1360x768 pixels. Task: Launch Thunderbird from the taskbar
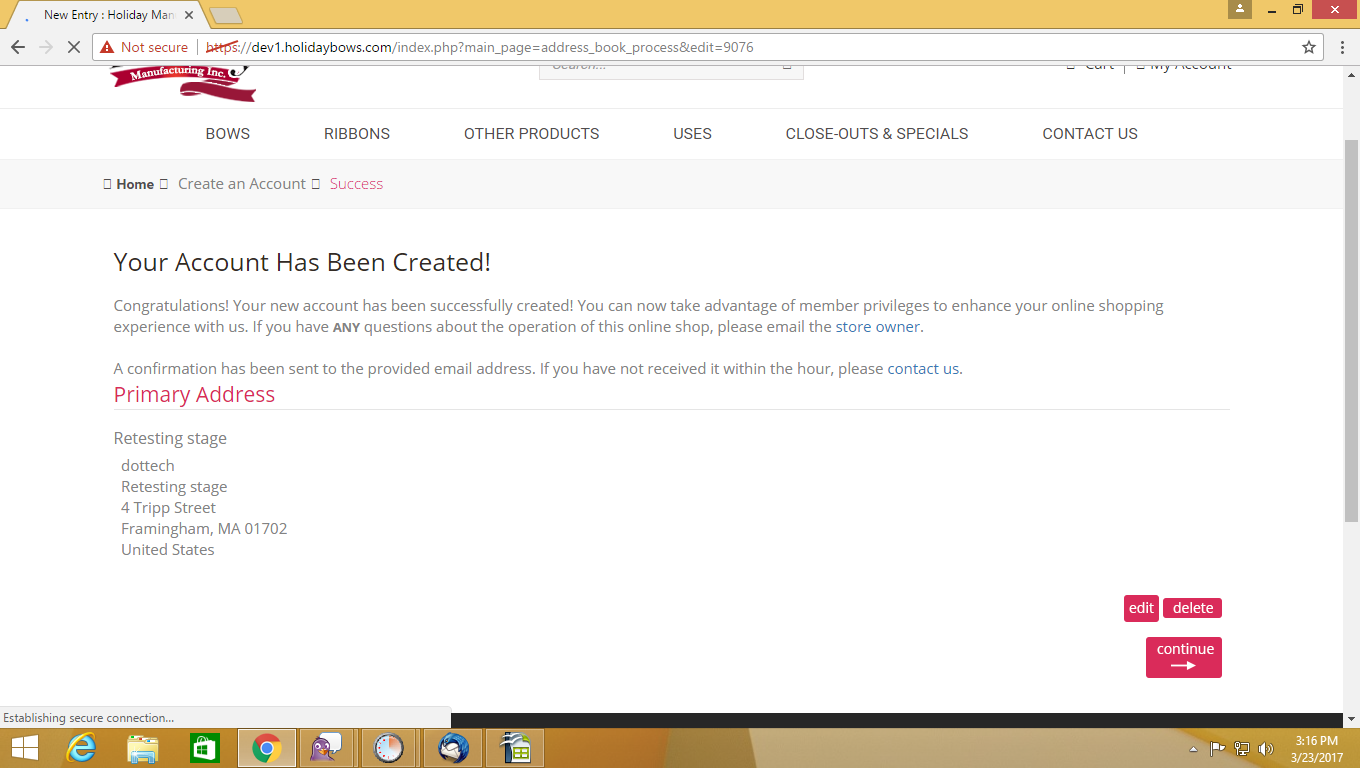click(x=453, y=748)
